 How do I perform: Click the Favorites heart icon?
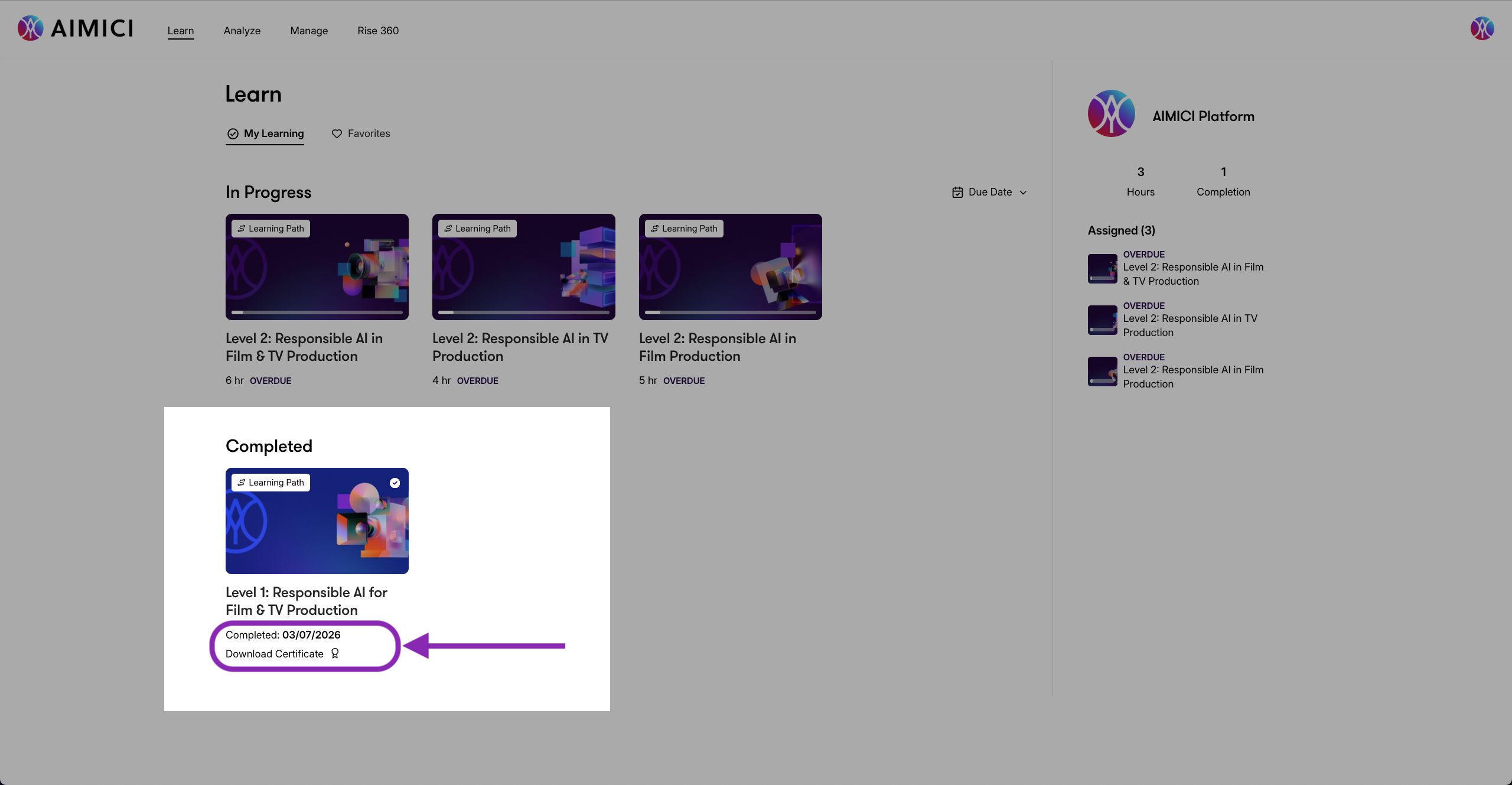[337, 134]
